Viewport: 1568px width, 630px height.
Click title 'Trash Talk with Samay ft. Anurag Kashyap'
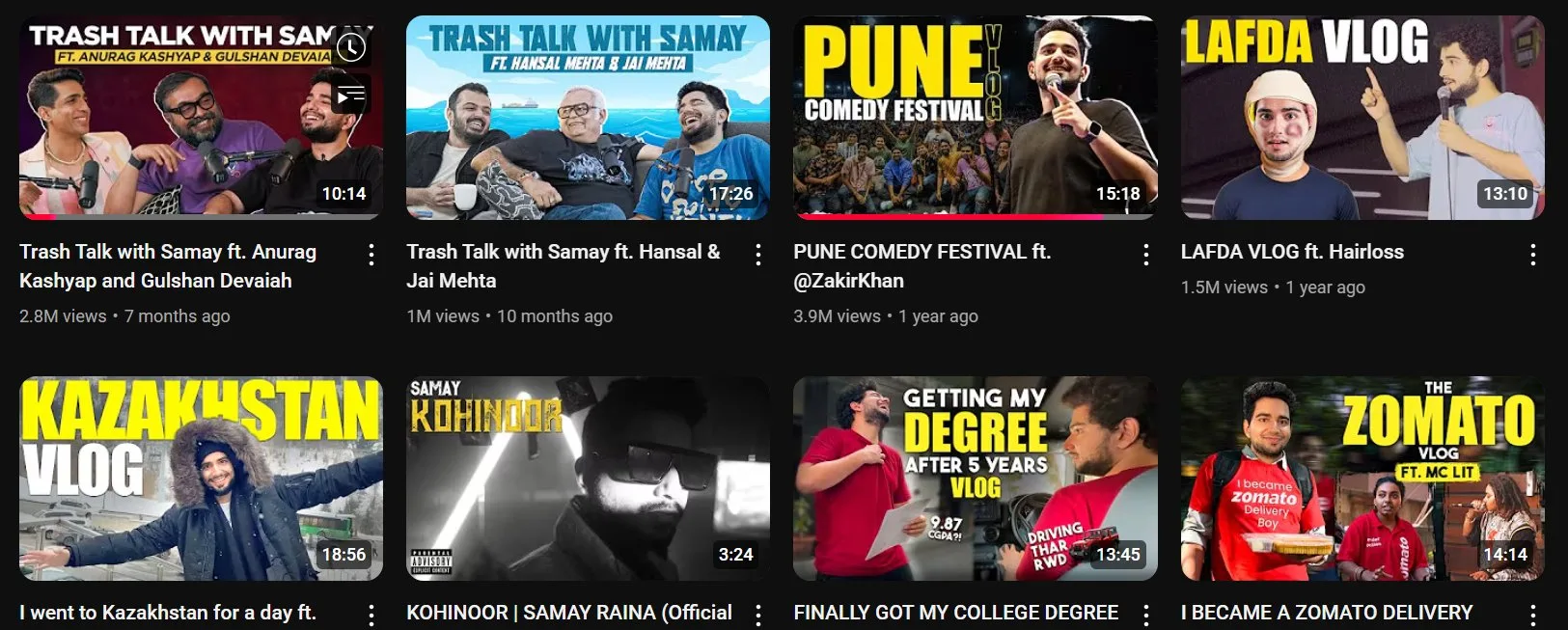click(x=168, y=266)
